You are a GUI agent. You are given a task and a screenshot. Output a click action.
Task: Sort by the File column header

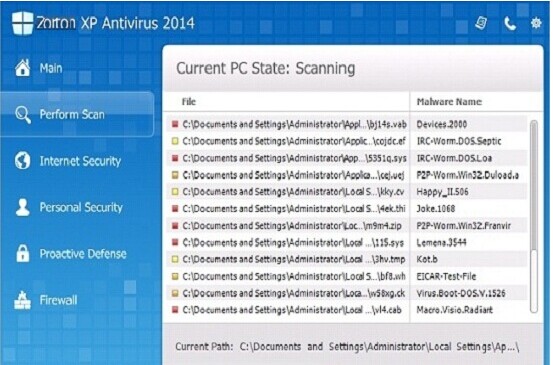189,102
